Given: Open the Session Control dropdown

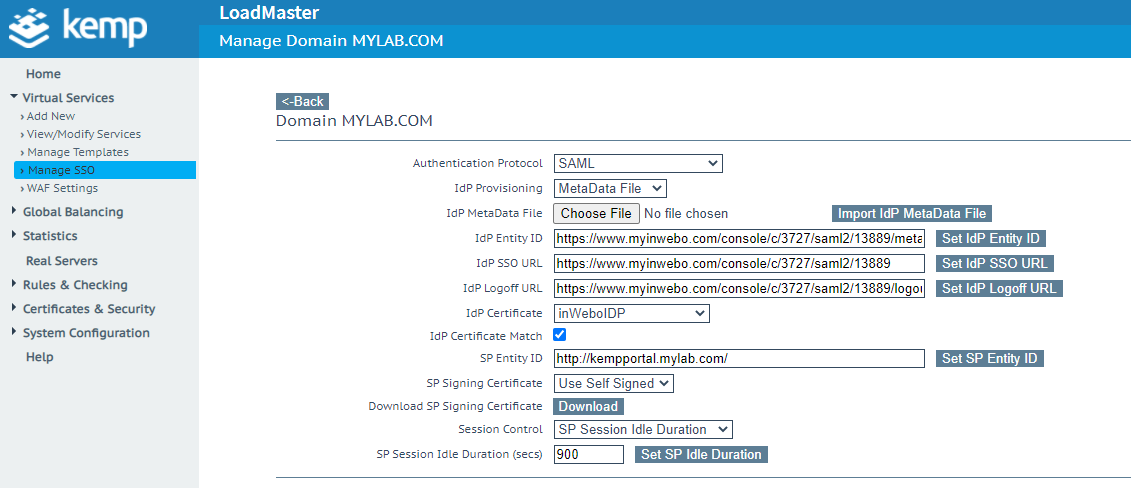Looking at the screenshot, I should tap(643, 429).
